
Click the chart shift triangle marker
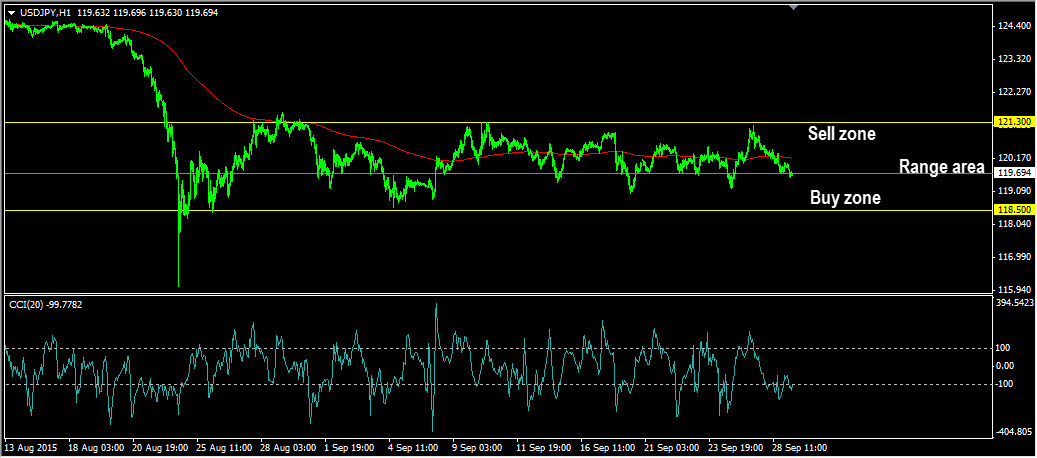click(x=795, y=7)
